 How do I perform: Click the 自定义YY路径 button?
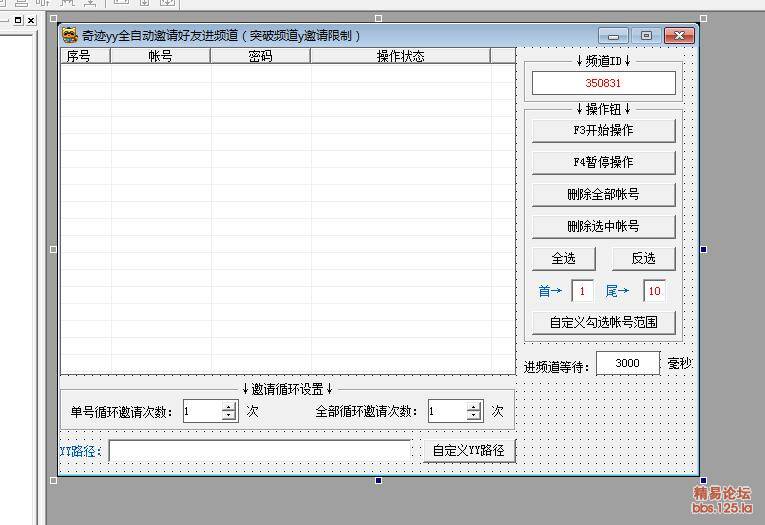[468, 450]
